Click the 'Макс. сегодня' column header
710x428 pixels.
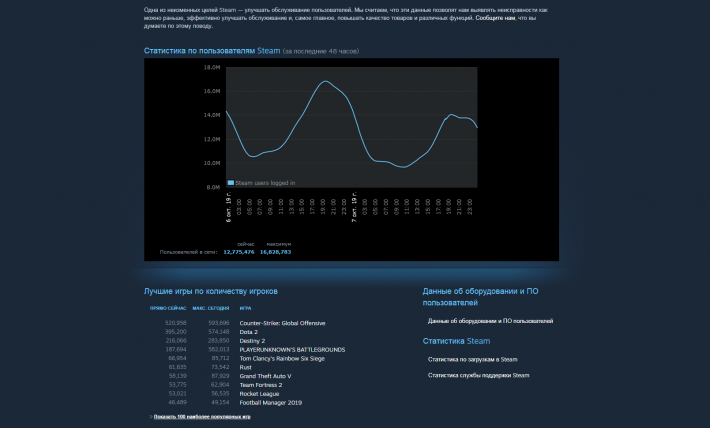pos(211,308)
